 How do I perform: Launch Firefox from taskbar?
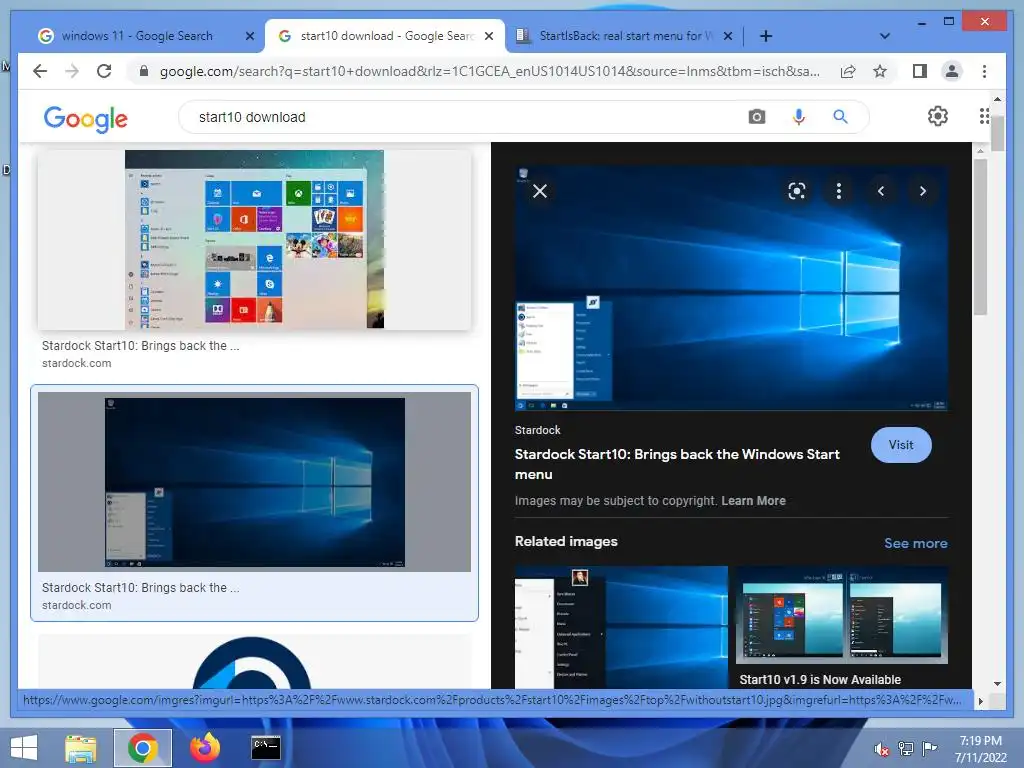click(204, 748)
